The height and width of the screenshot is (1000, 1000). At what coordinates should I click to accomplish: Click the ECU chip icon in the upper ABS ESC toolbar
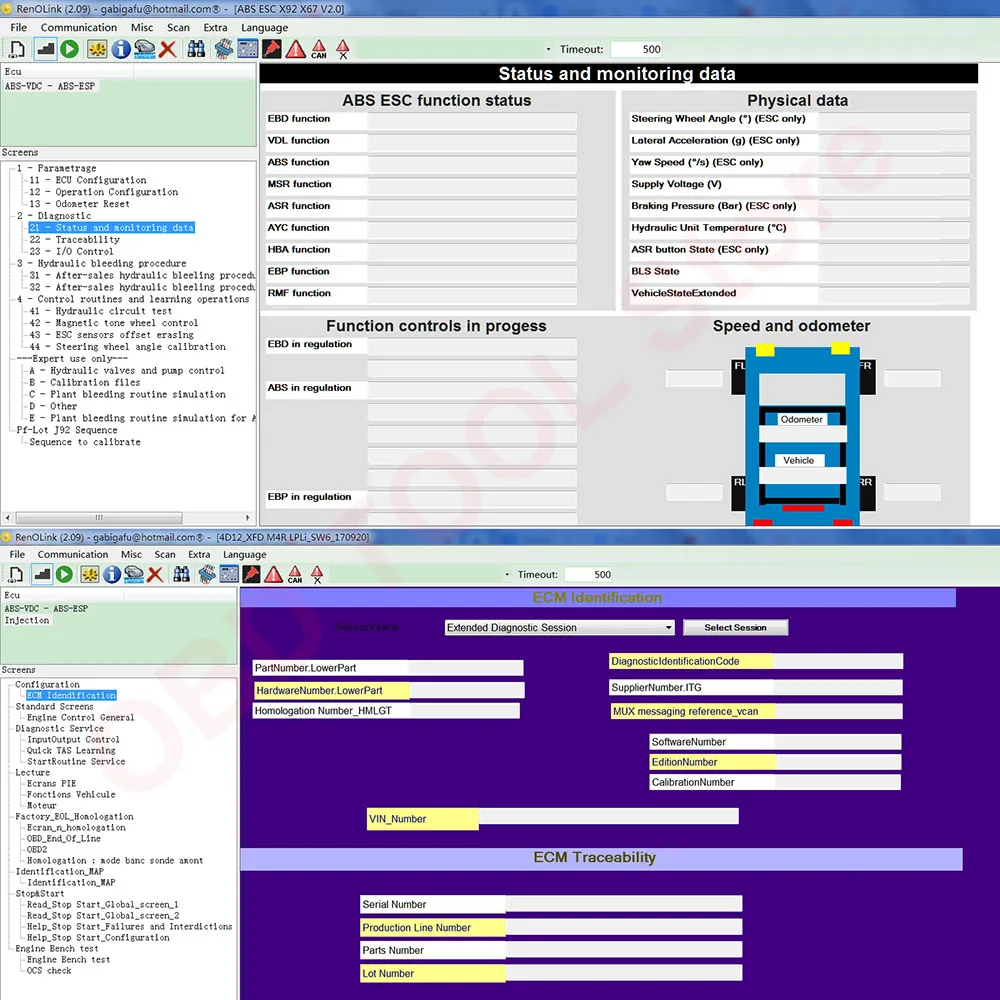point(223,49)
